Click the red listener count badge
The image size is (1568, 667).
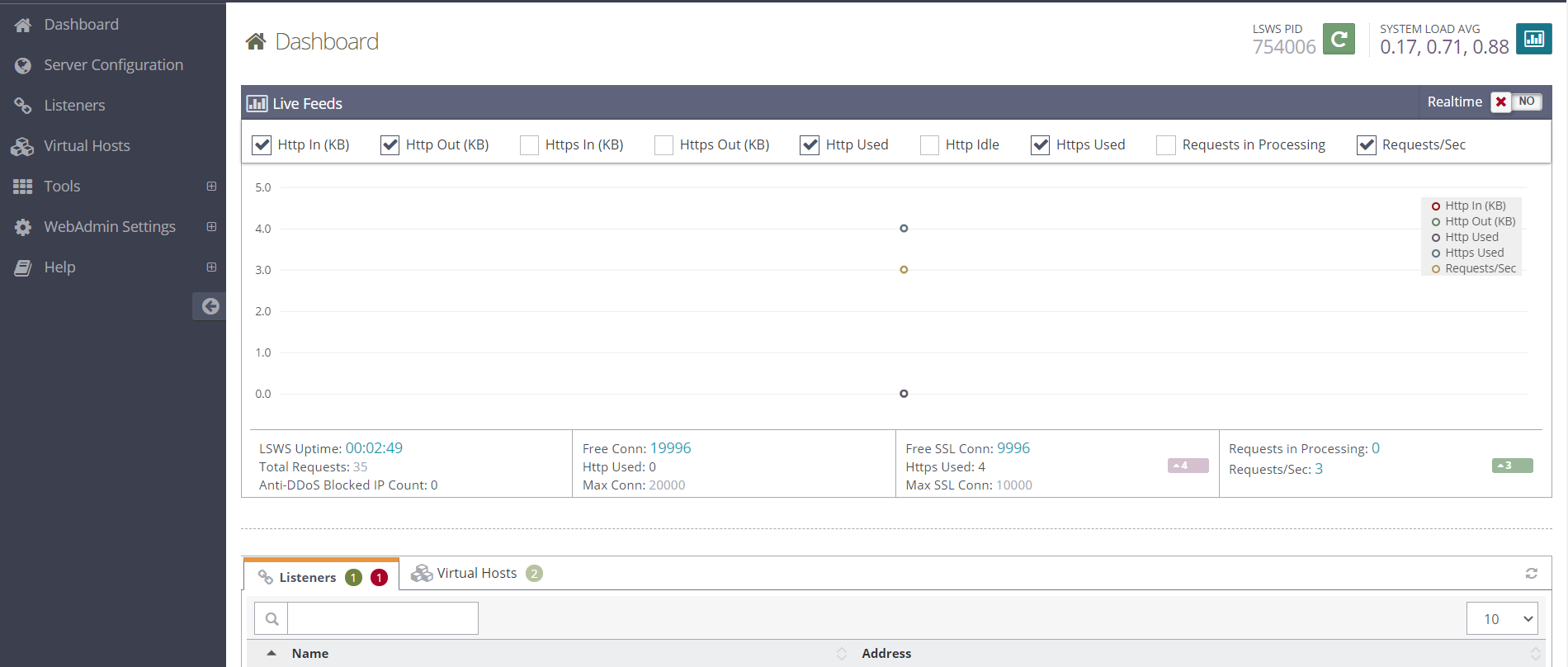[x=379, y=577]
